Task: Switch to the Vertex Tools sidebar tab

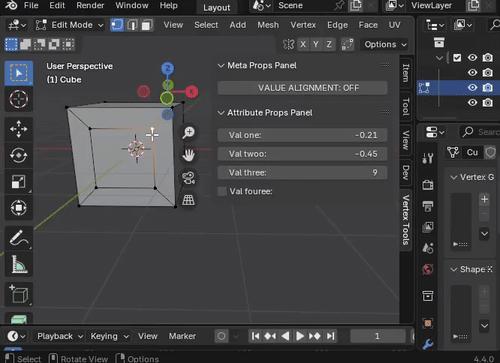Action: tap(405, 220)
